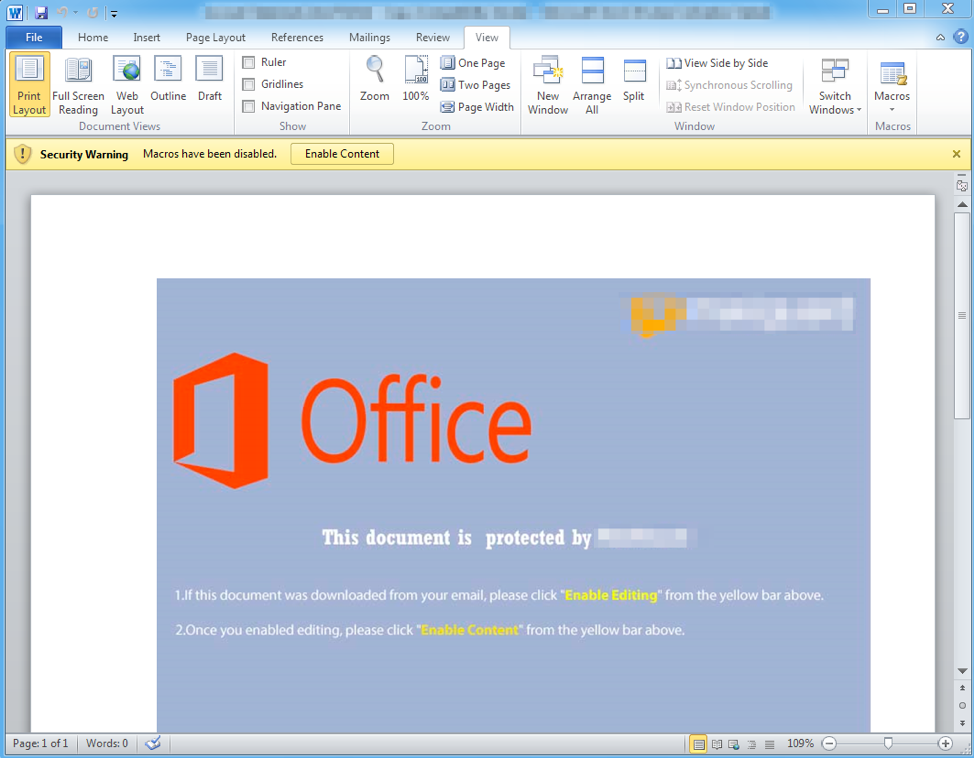The height and width of the screenshot is (758, 974).
Task: Select Full Screen Reading in status bar
Action: click(x=717, y=744)
